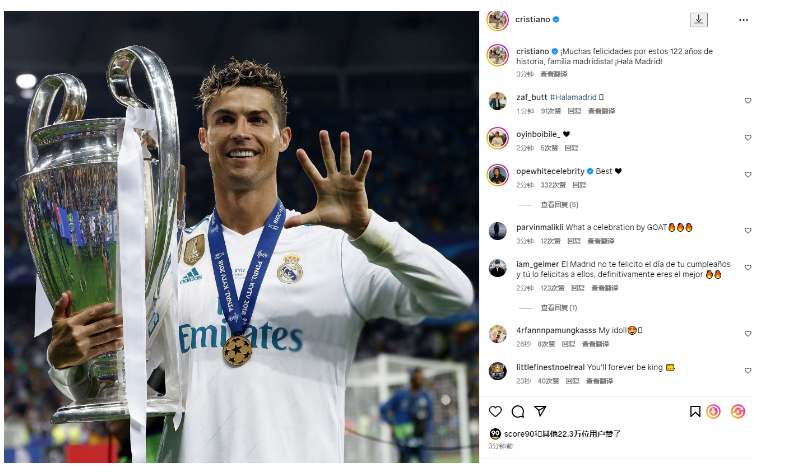Open parvinmalikli's profile avatar
This screenshot has height=472, width=785.
pyautogui.click(x=498, y=231)
